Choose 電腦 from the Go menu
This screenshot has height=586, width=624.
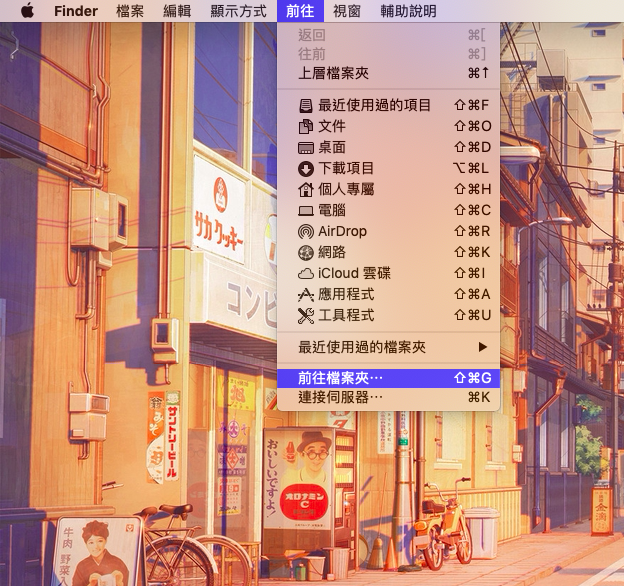click(x=331, y=210)
